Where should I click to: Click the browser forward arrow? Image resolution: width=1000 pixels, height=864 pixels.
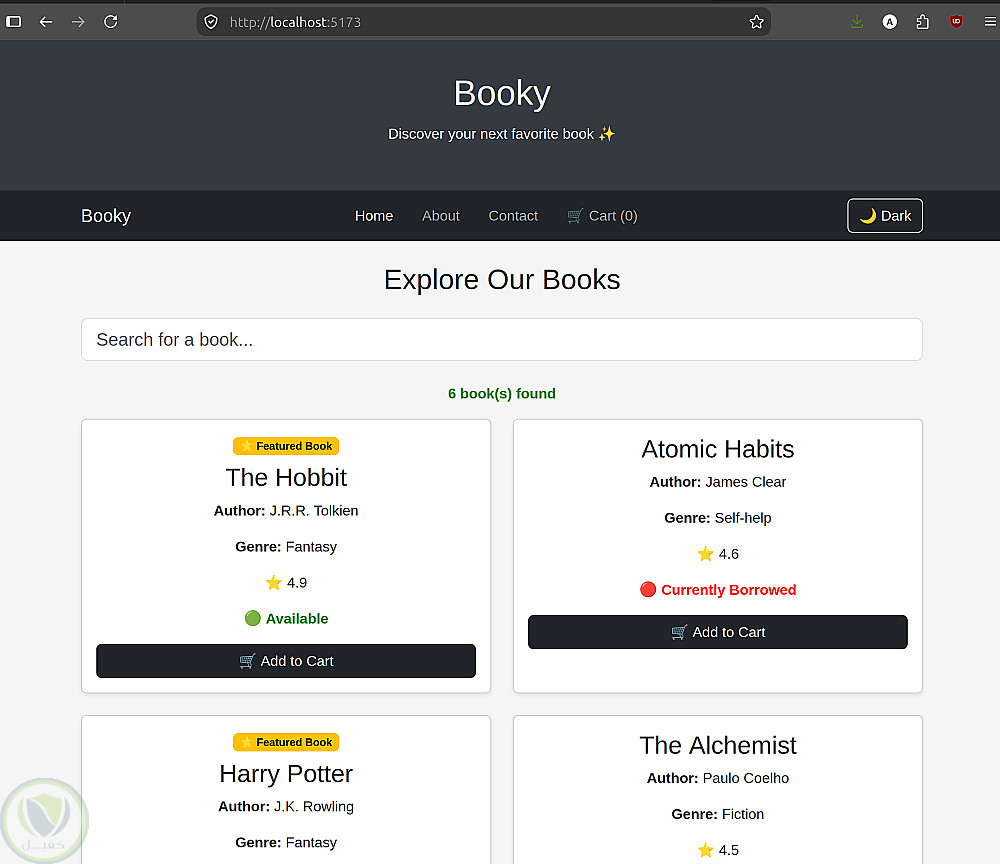tap(78, 22)
